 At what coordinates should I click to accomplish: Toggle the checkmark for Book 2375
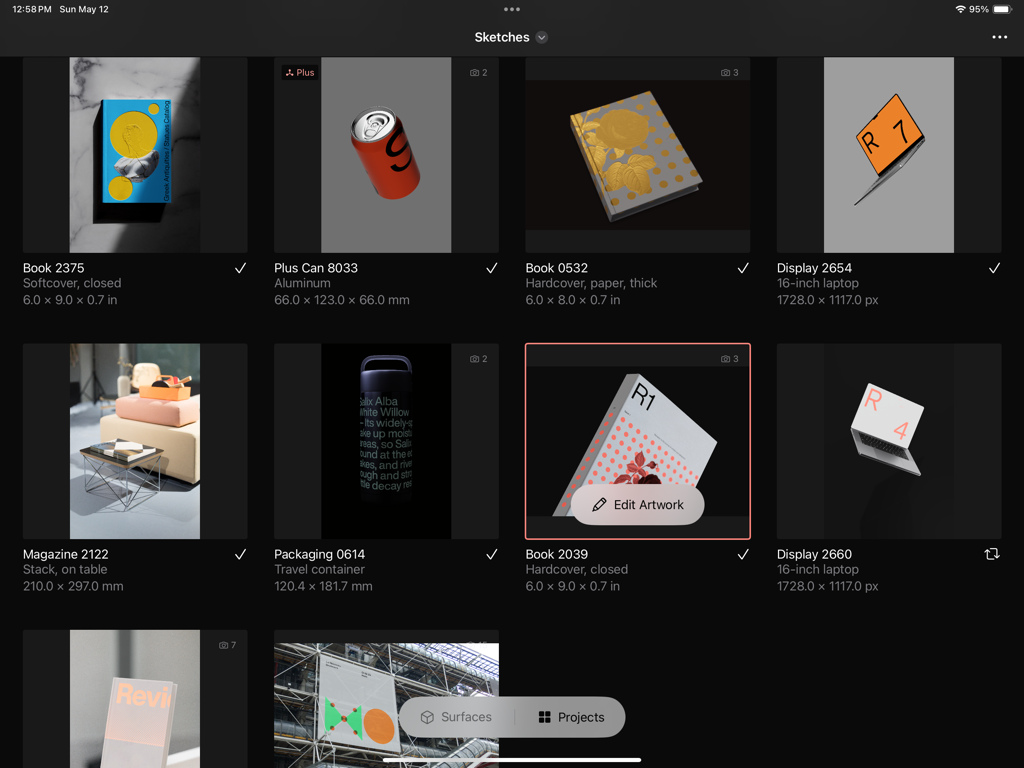(240, 268)
